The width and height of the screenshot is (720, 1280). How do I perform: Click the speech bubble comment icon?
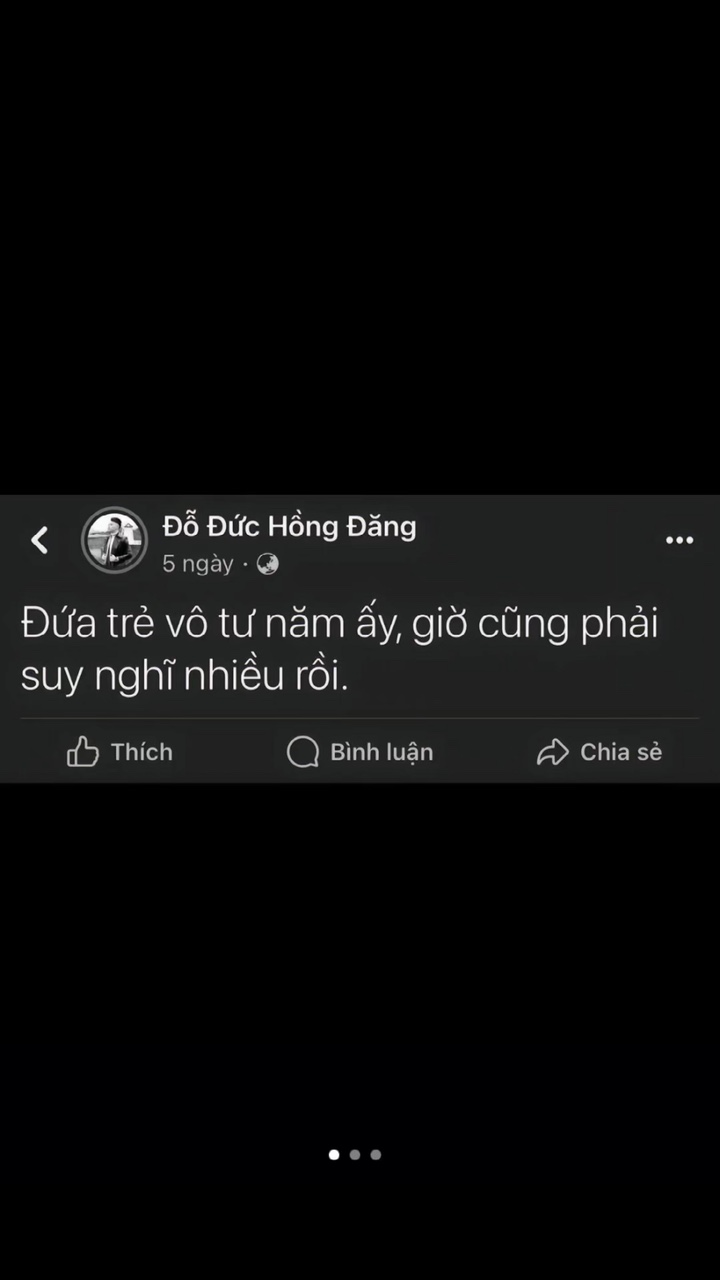(303, 752)
